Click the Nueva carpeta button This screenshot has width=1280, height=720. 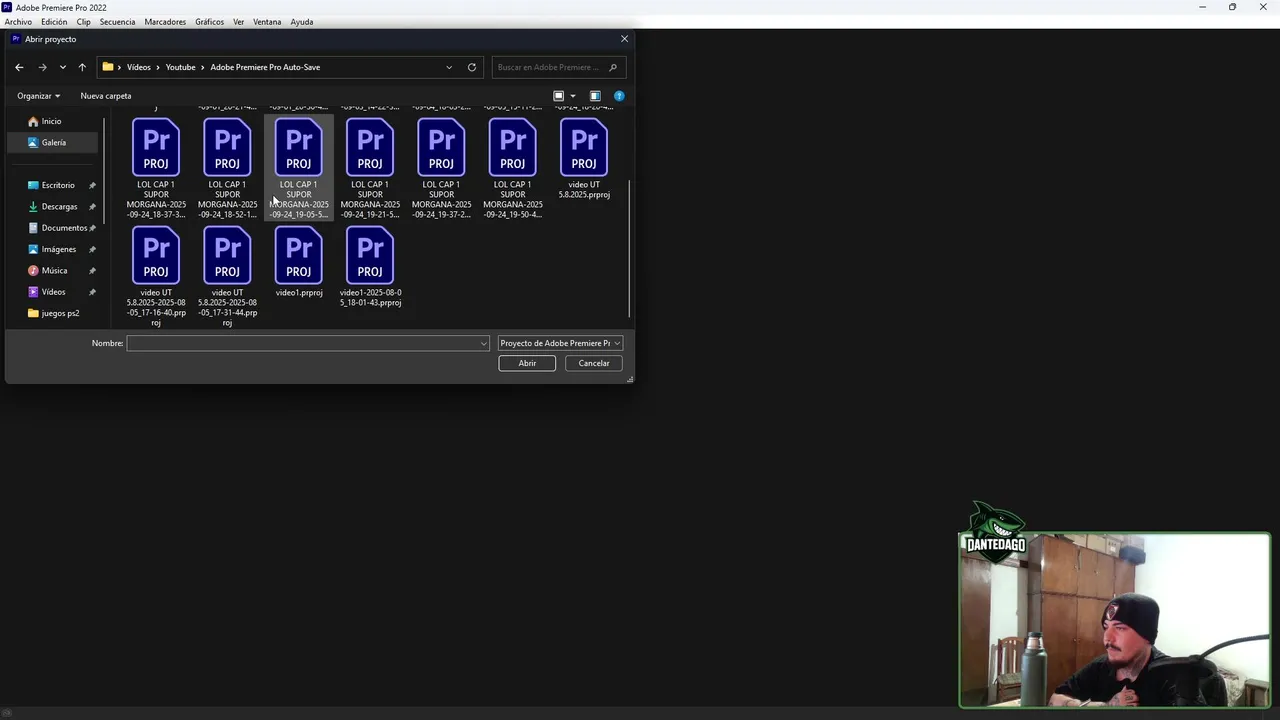[x=106, y=96]
